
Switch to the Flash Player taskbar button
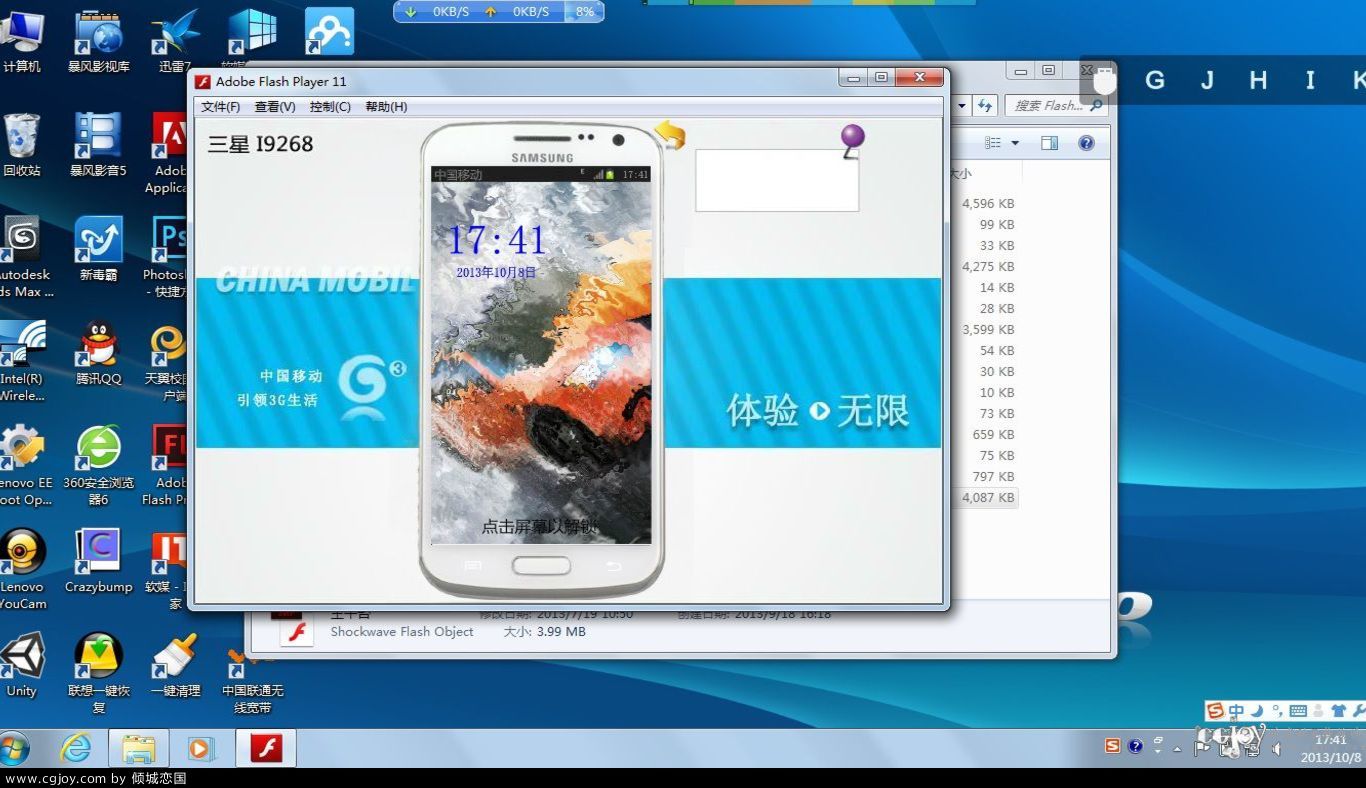coord(265,748)
